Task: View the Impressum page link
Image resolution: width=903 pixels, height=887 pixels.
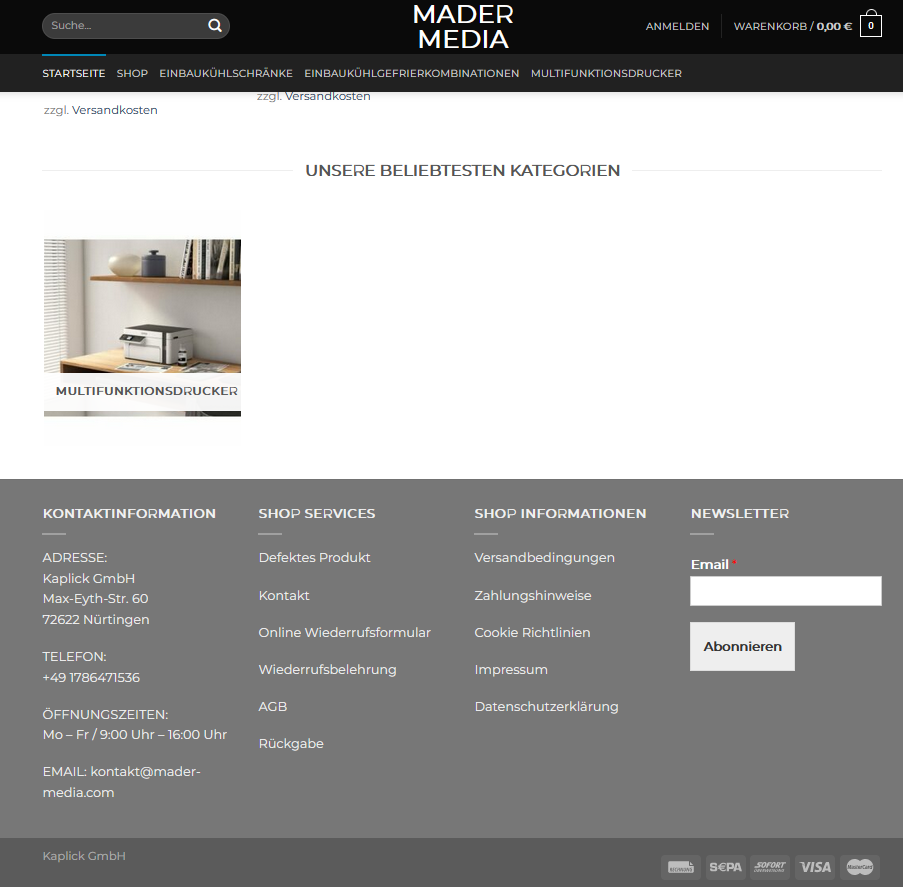Action: (511, 669)
